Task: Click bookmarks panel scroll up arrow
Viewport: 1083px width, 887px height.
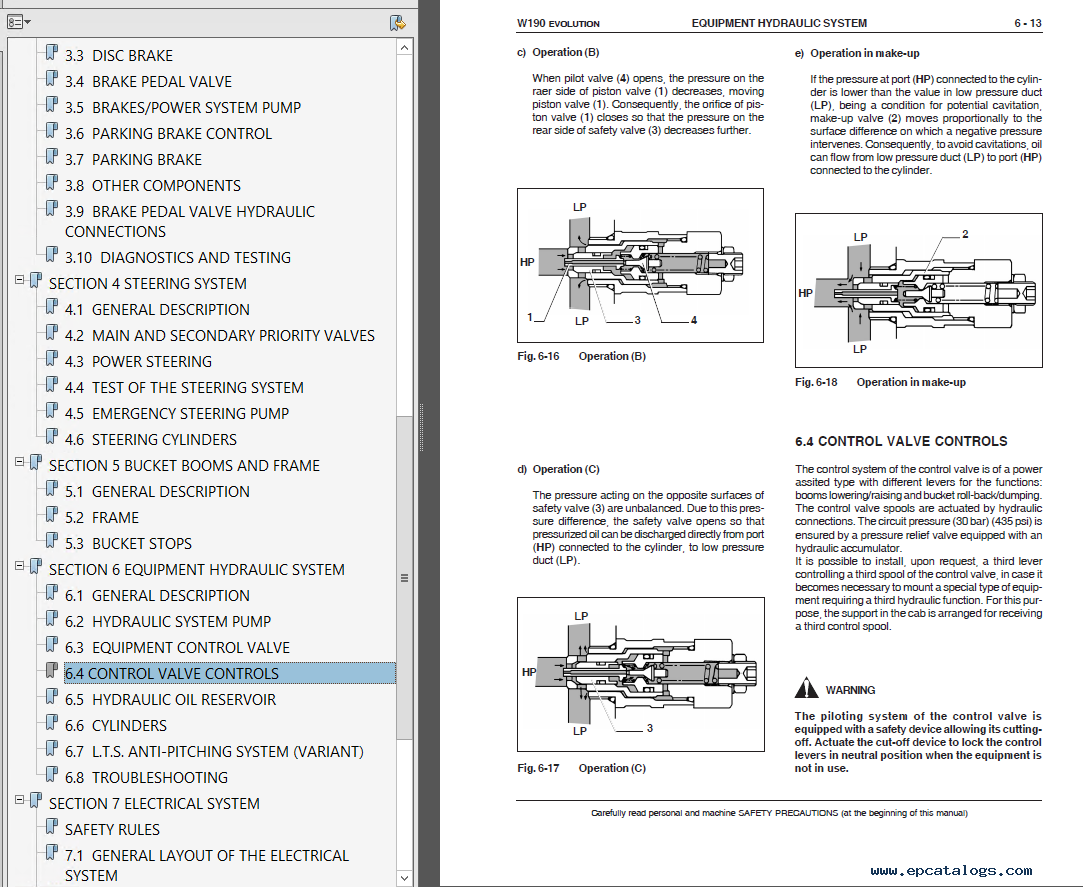Action: [405, 48]
